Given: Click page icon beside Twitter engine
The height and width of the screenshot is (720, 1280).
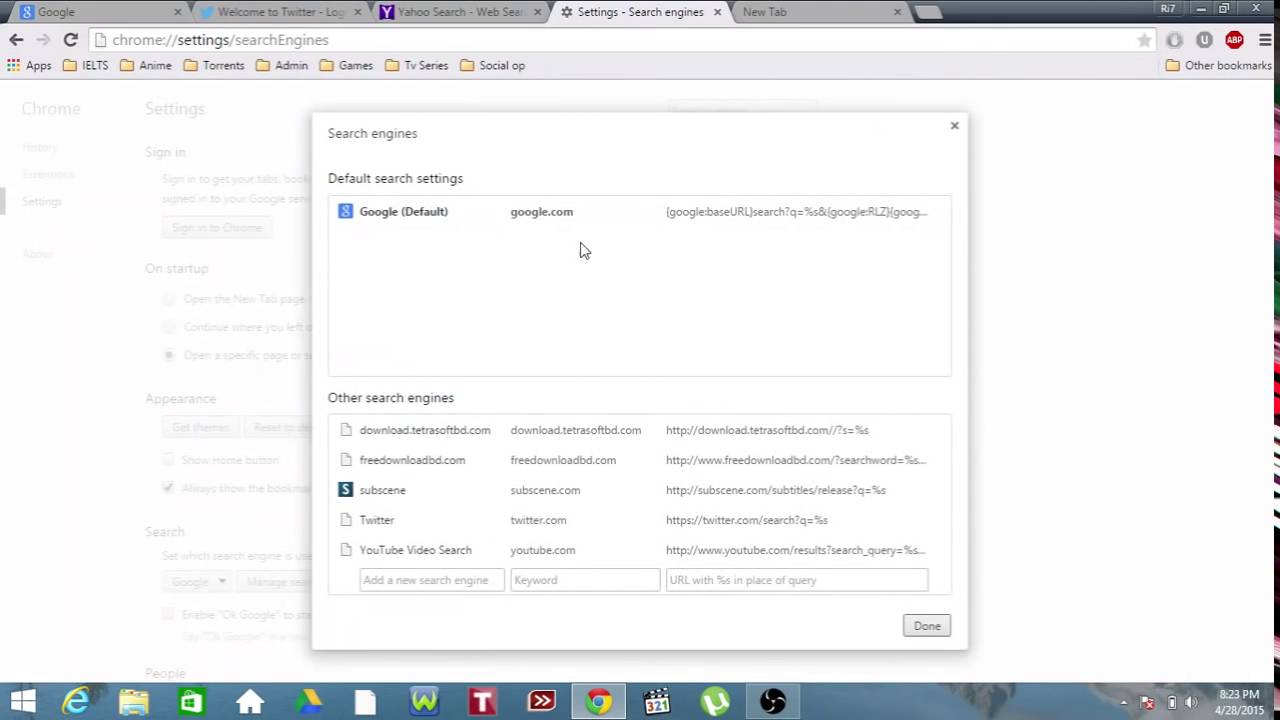Looking at the screenshot, I should click(x=346, y=520).
